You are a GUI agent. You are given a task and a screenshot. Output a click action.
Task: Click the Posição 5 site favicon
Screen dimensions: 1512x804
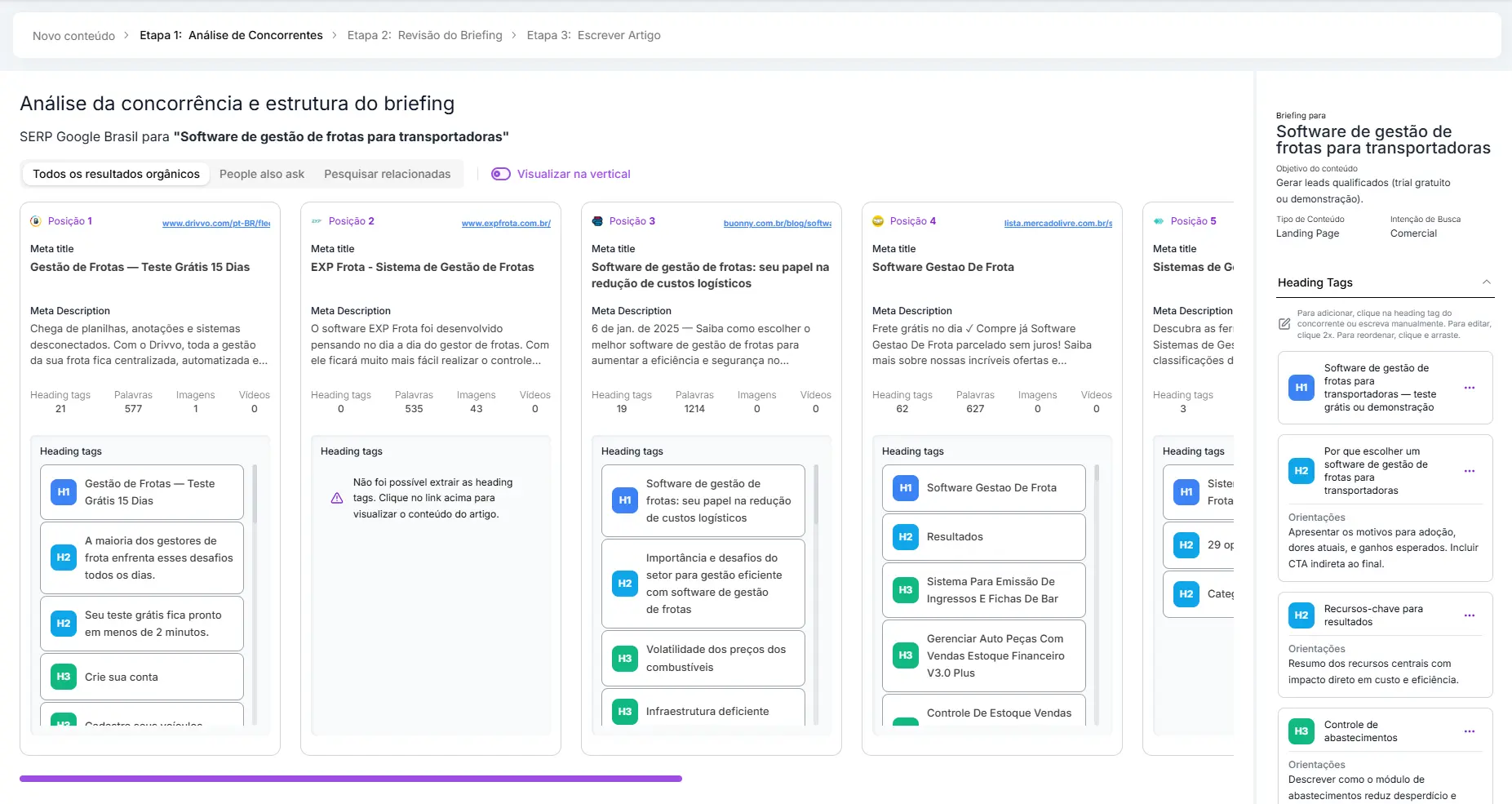(1159, 221)
